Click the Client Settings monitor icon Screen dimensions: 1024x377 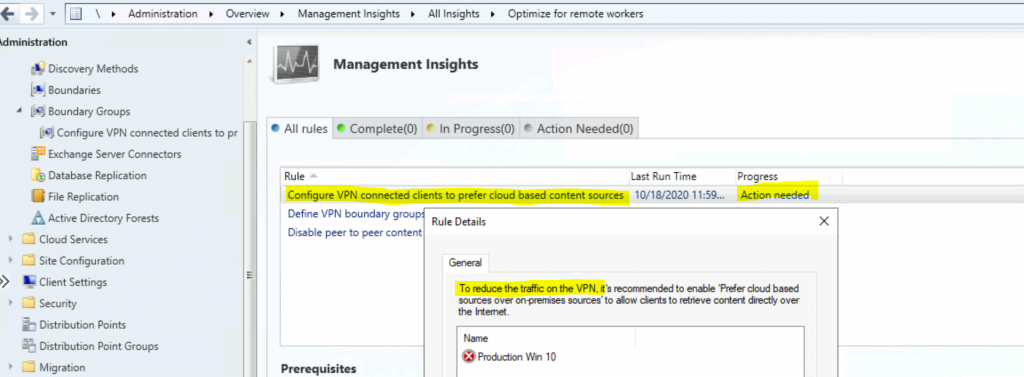coord(28,282)
